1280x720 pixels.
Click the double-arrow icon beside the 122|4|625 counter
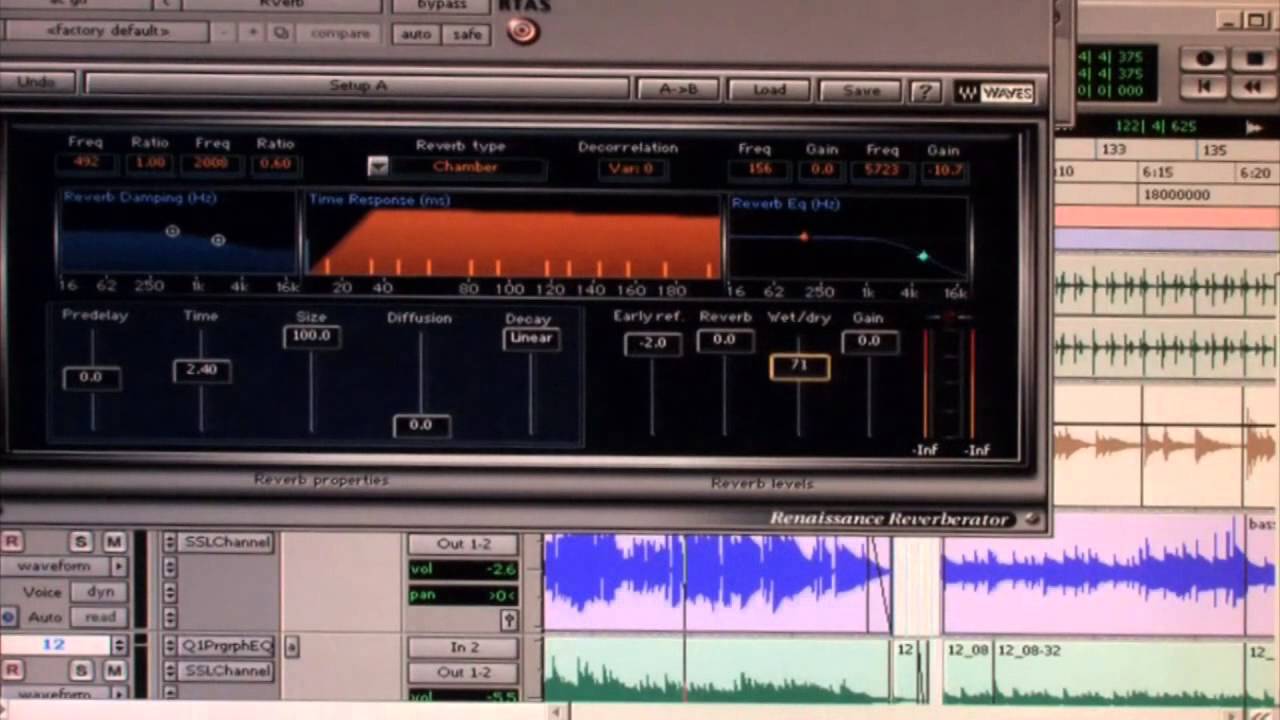point(1253,127)
